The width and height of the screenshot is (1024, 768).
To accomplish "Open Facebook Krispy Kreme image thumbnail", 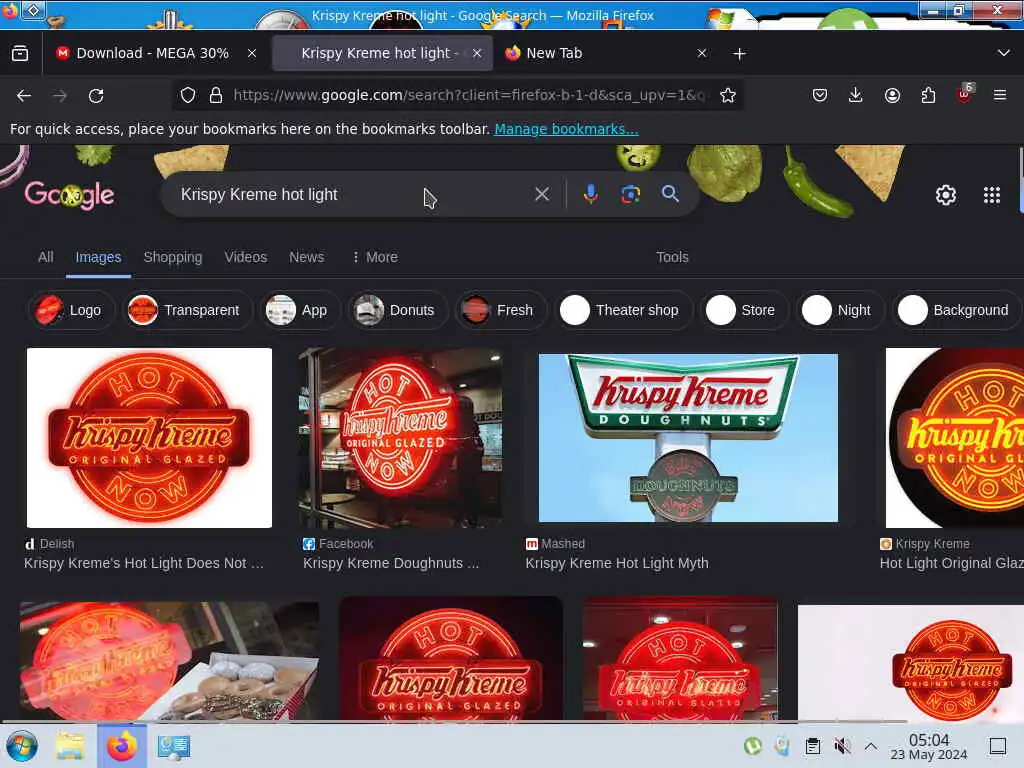I will click(x=400, y=438).
